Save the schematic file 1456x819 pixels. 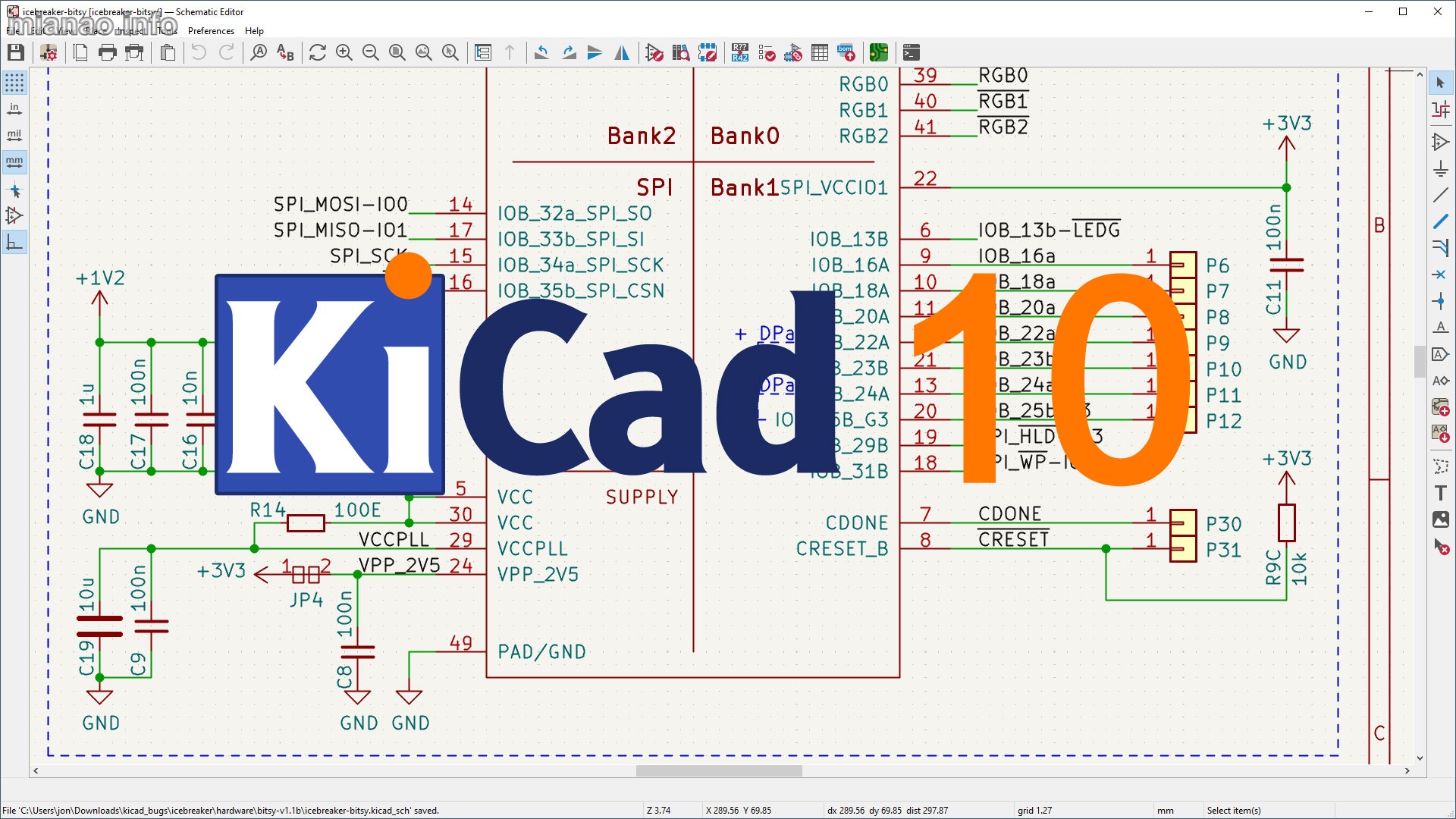[15, 52]
